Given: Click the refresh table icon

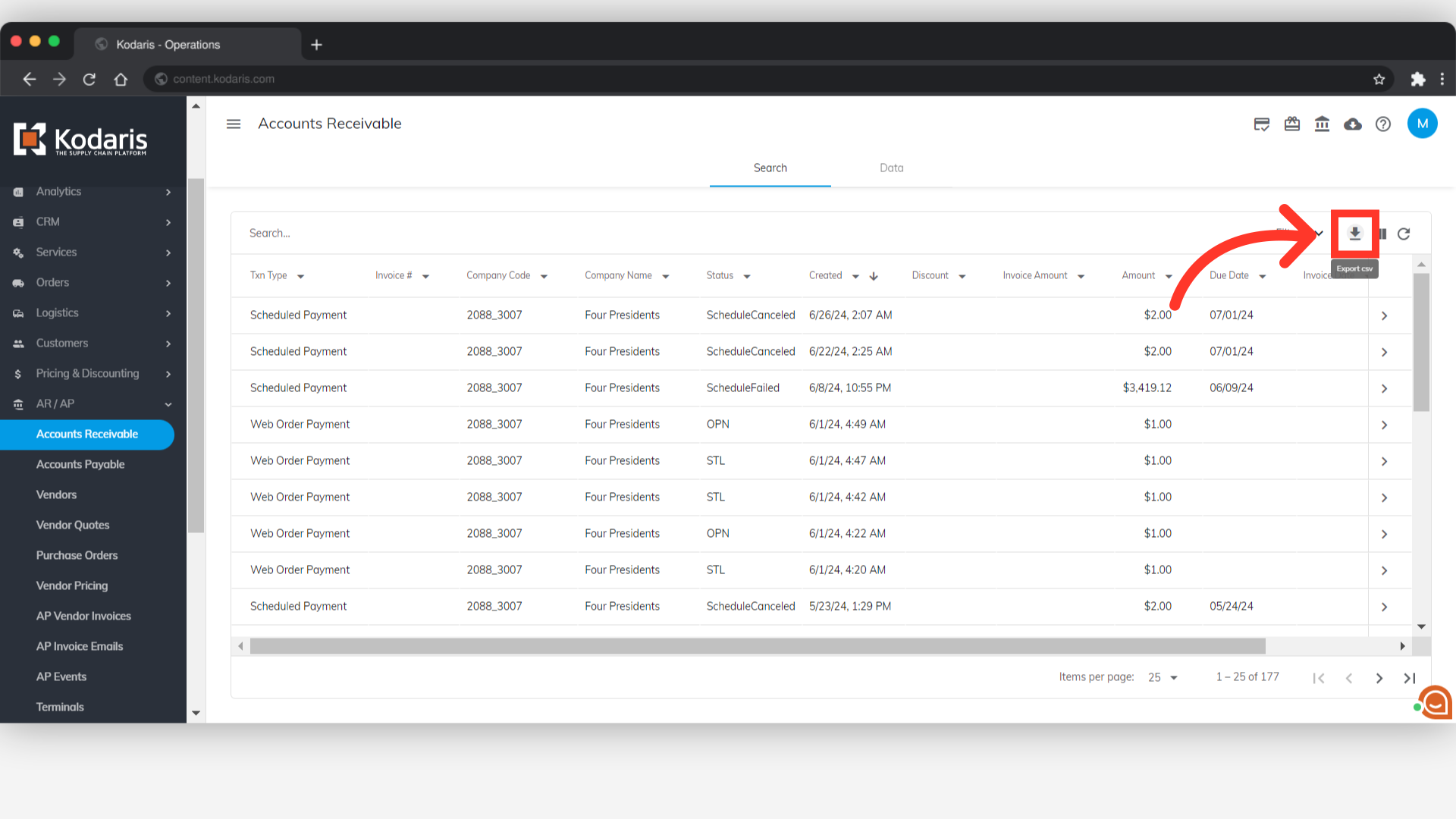Looking at the screenshot, I should 1404,234.
